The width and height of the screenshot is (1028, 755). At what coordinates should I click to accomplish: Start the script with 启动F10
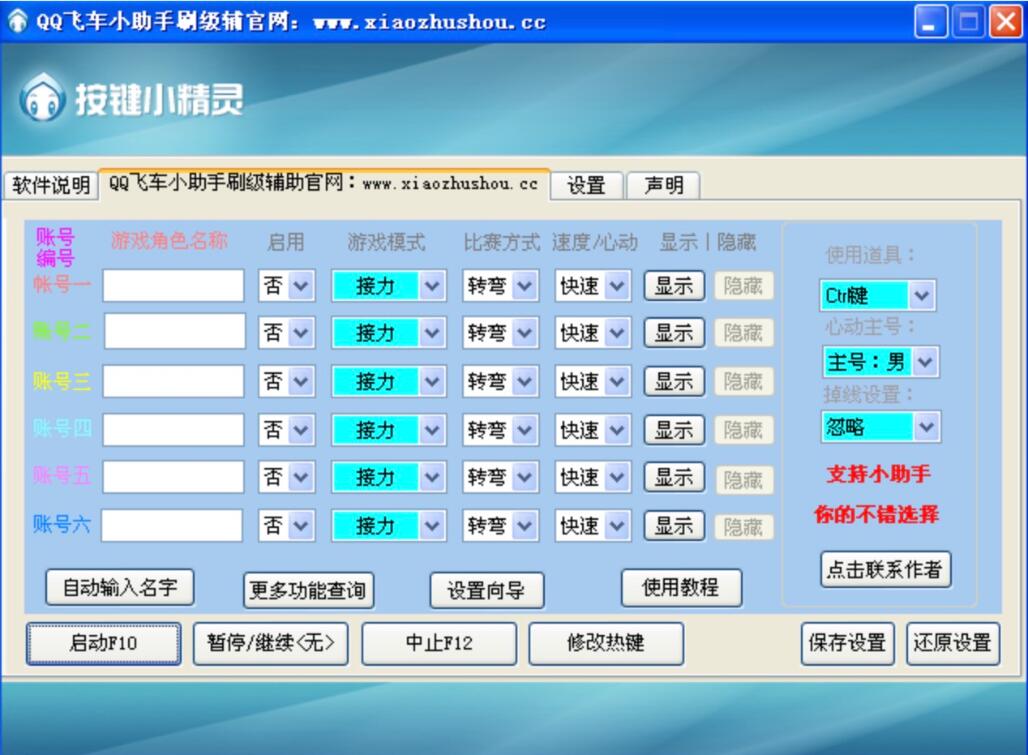(x=104, y=644)
